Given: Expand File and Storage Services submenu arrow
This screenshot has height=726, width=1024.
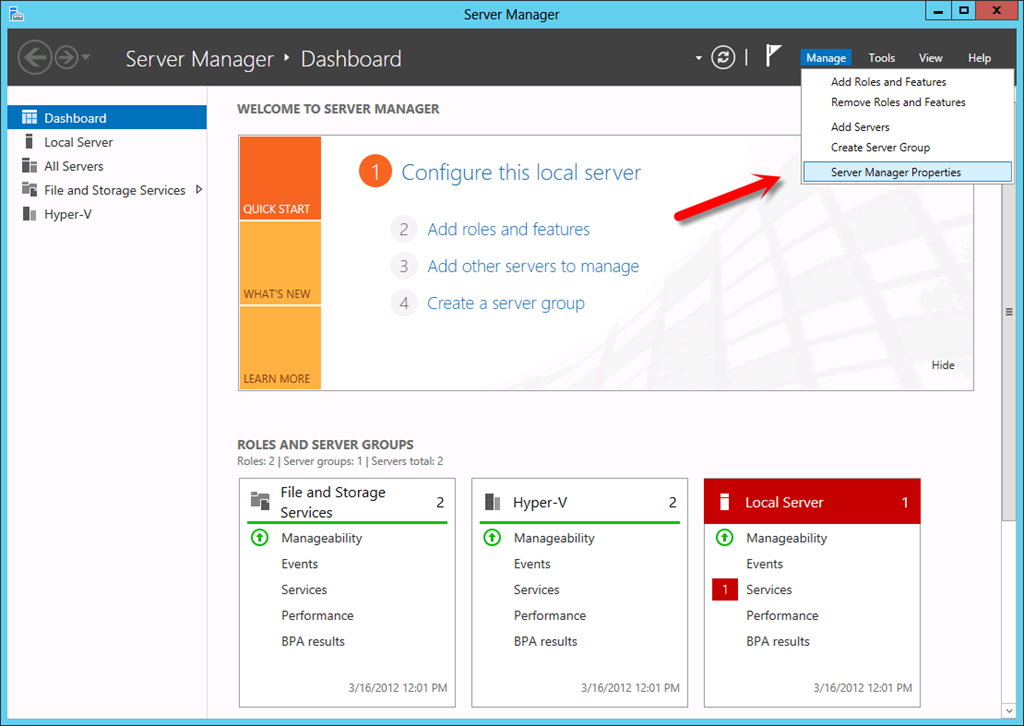Looking at the screenshot, I should coord(199,189).
